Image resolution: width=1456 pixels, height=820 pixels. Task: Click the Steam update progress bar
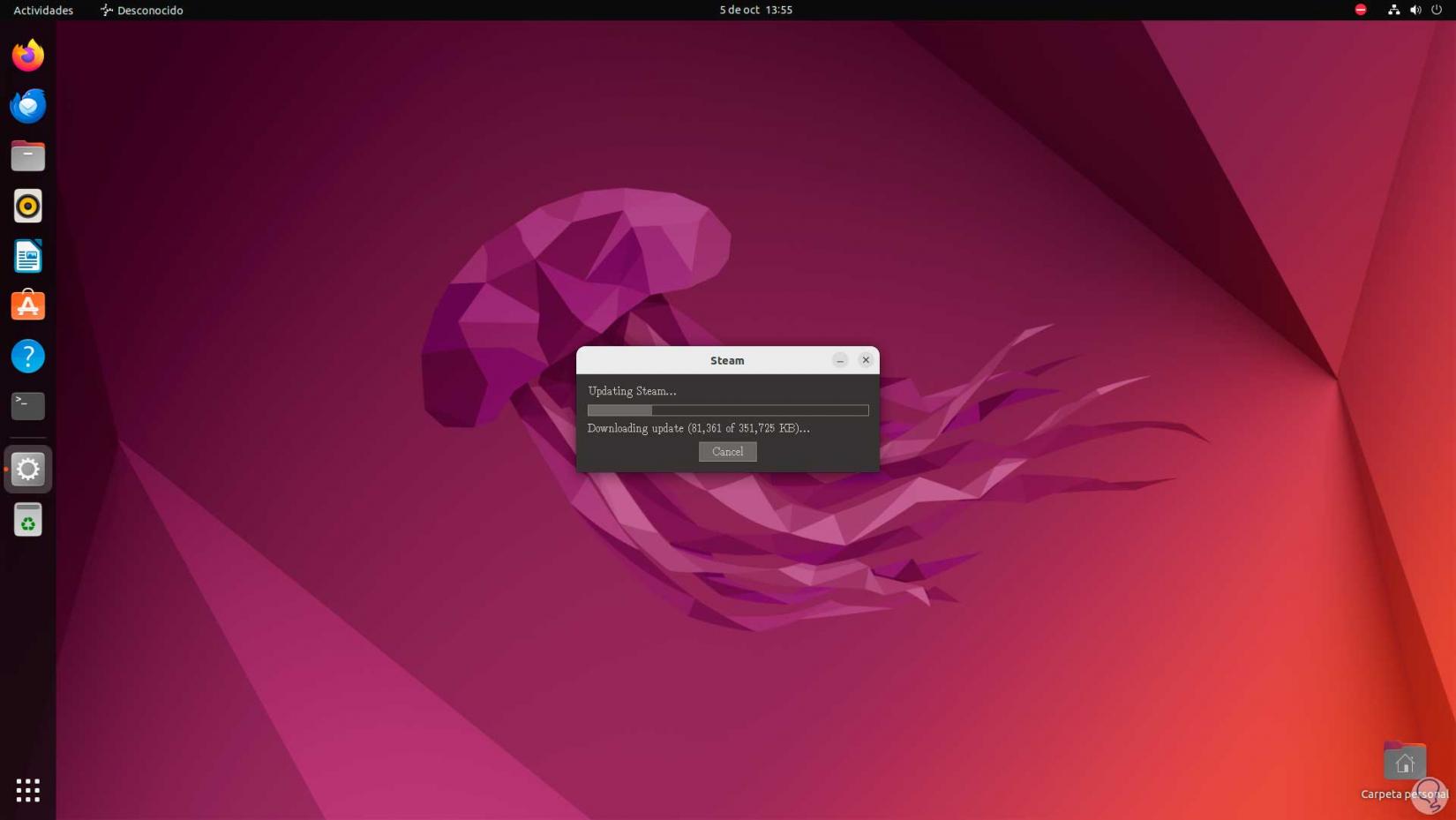(x=728, y=410)
